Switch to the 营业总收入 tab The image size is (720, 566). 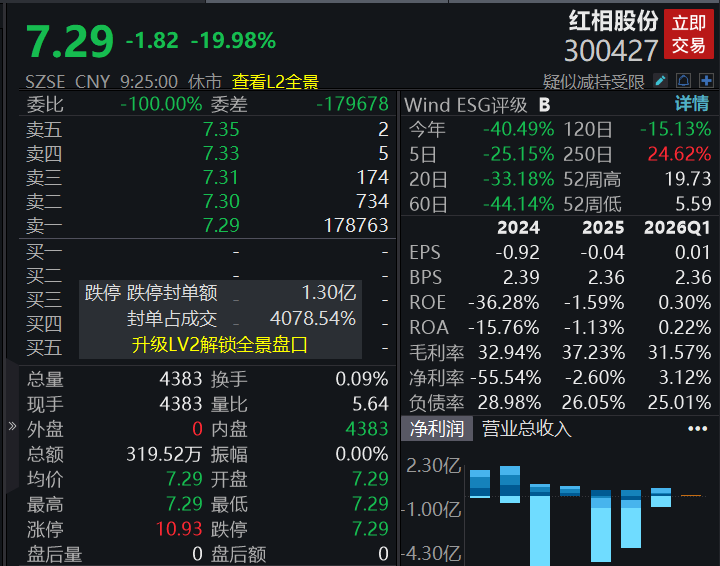pos(527,429)
